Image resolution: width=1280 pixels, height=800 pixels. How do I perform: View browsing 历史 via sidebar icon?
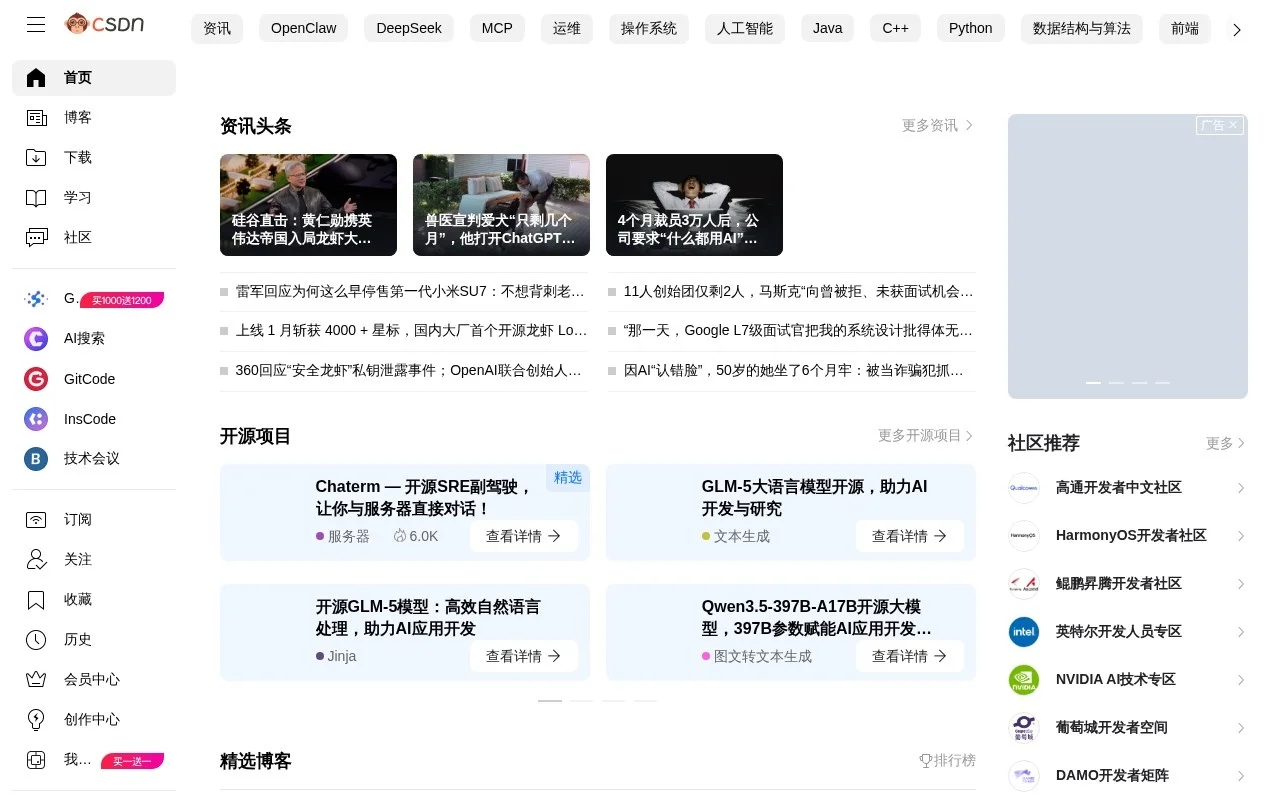[77, 639]
